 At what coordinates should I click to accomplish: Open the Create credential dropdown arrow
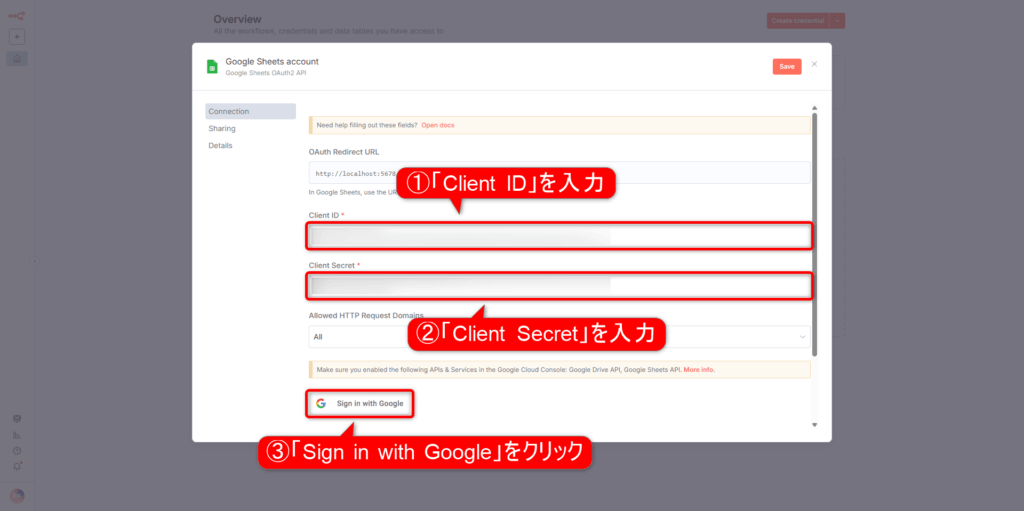point(838,20)
